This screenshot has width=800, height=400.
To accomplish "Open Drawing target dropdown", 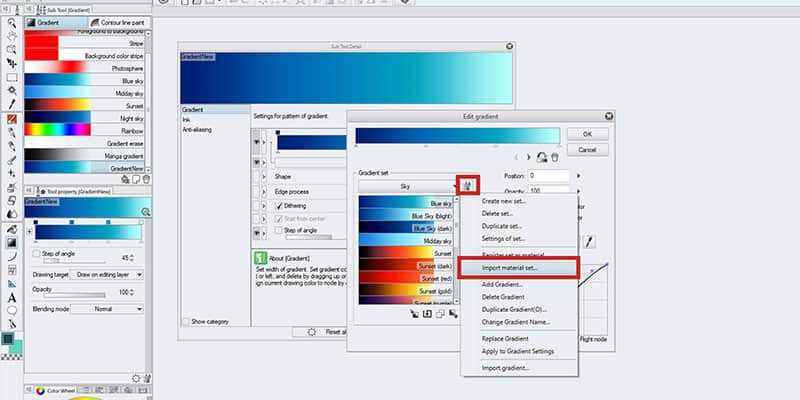I will pos(107,274).
